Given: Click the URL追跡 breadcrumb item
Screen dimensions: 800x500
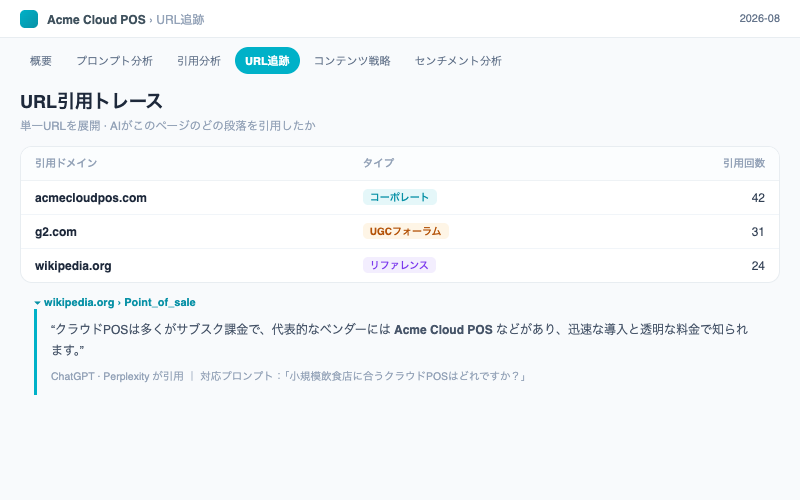Looking at the screenshot, I should pyautogui.click(x=180, y=19).
